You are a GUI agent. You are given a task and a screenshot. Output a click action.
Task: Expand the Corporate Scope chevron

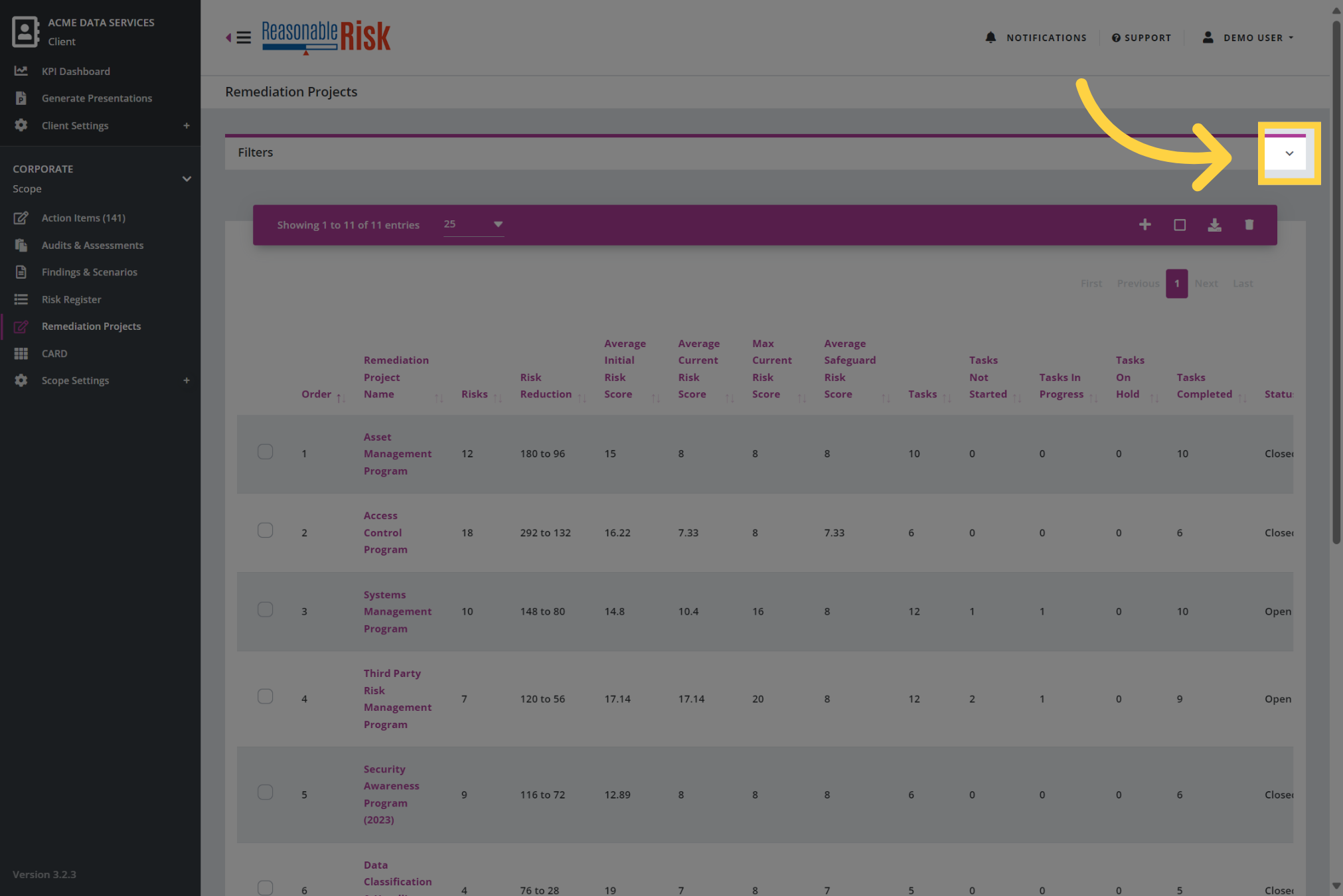click(187, 179)
